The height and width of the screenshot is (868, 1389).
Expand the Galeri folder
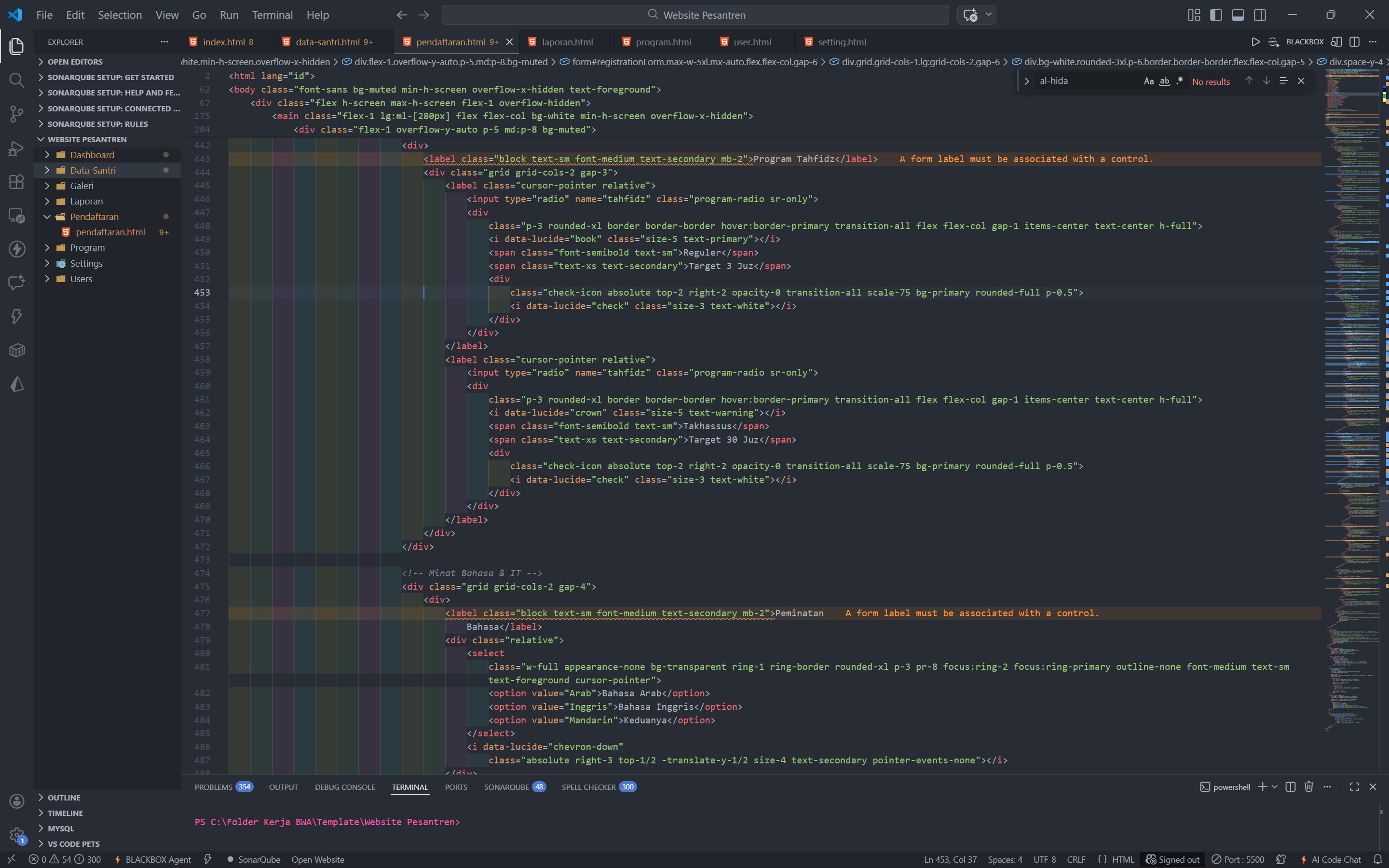[82, 186]
